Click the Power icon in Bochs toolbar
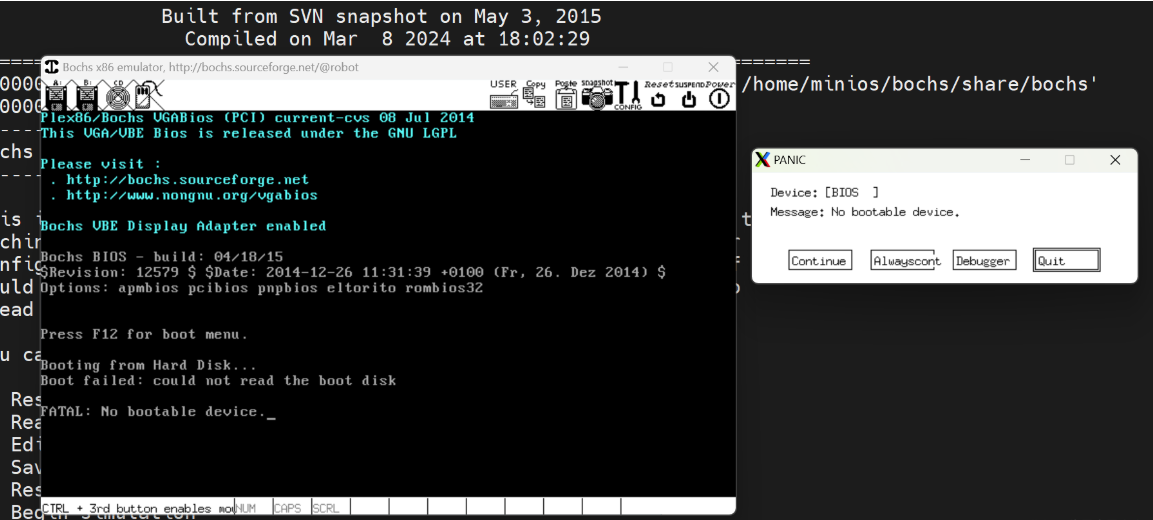Screen dimensions: 1153x520 point(721,95)
